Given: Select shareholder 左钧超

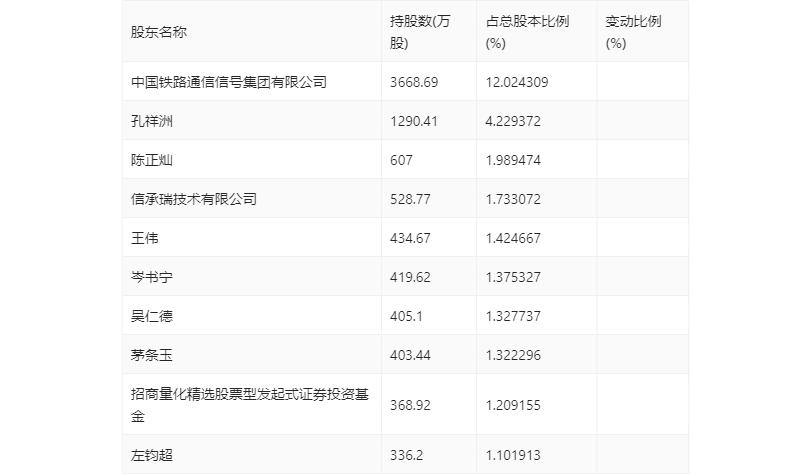Looking at the screenshot, I should click(152, 455).
